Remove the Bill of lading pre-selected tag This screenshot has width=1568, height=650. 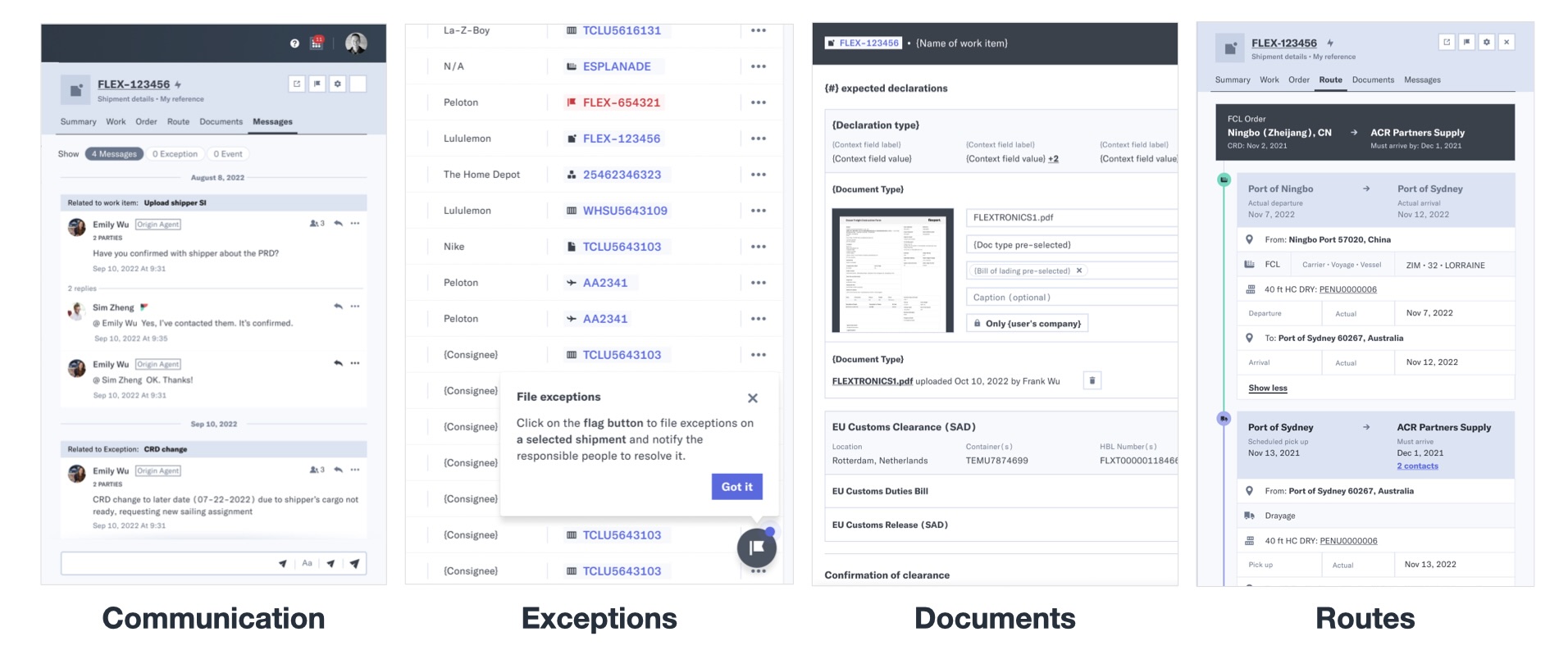1079,270
